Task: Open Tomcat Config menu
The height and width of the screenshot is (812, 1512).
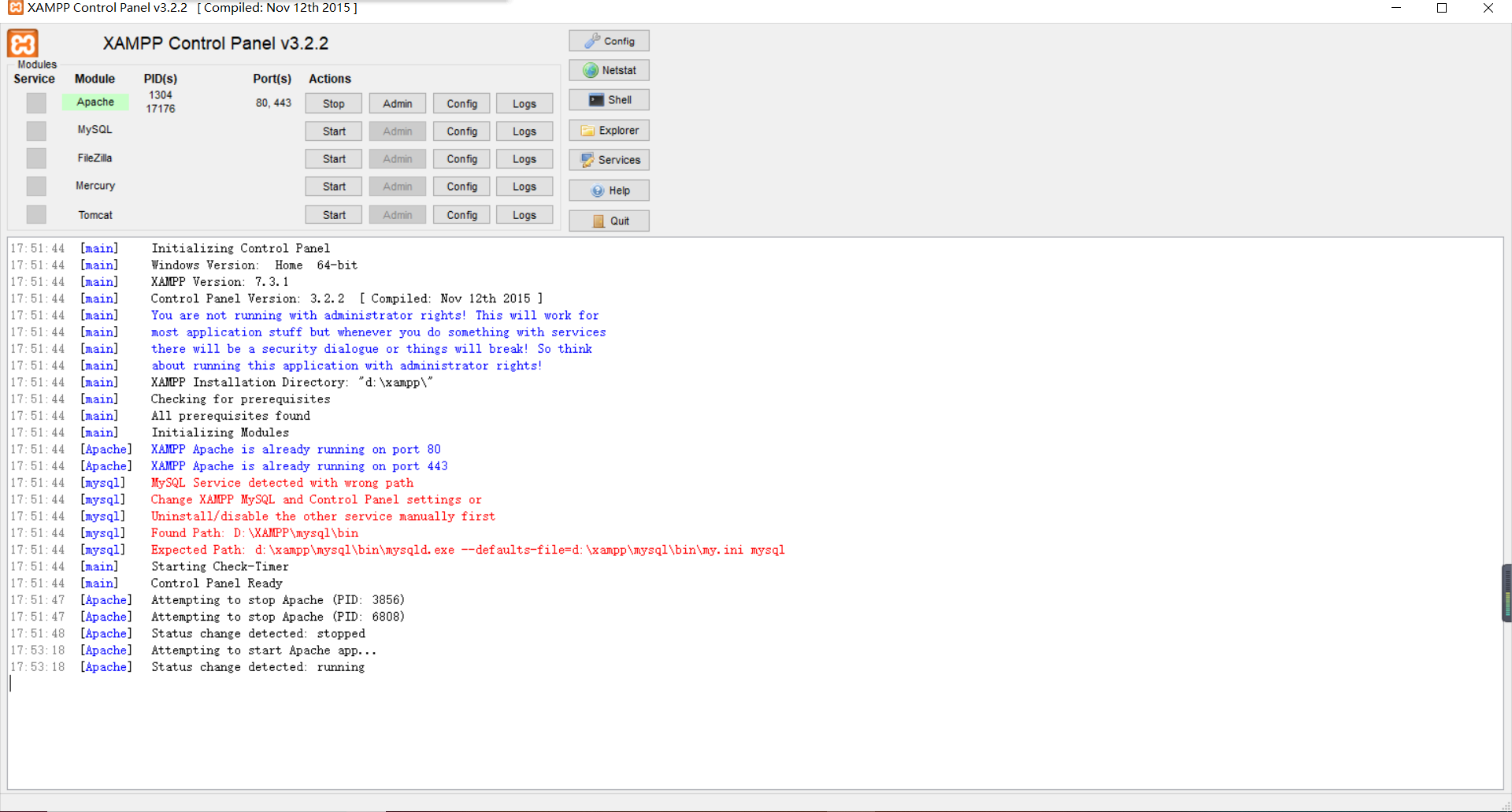Action: coord(461,215)
